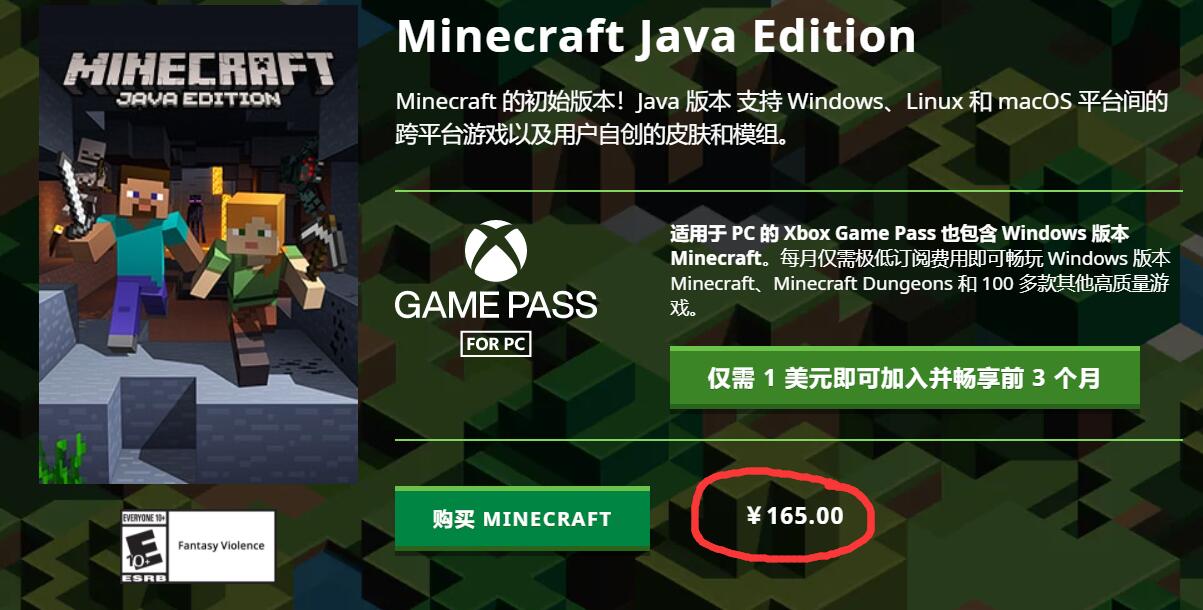
Task: Click the skeleton on the cover art
Action: (x=91, y=165)
